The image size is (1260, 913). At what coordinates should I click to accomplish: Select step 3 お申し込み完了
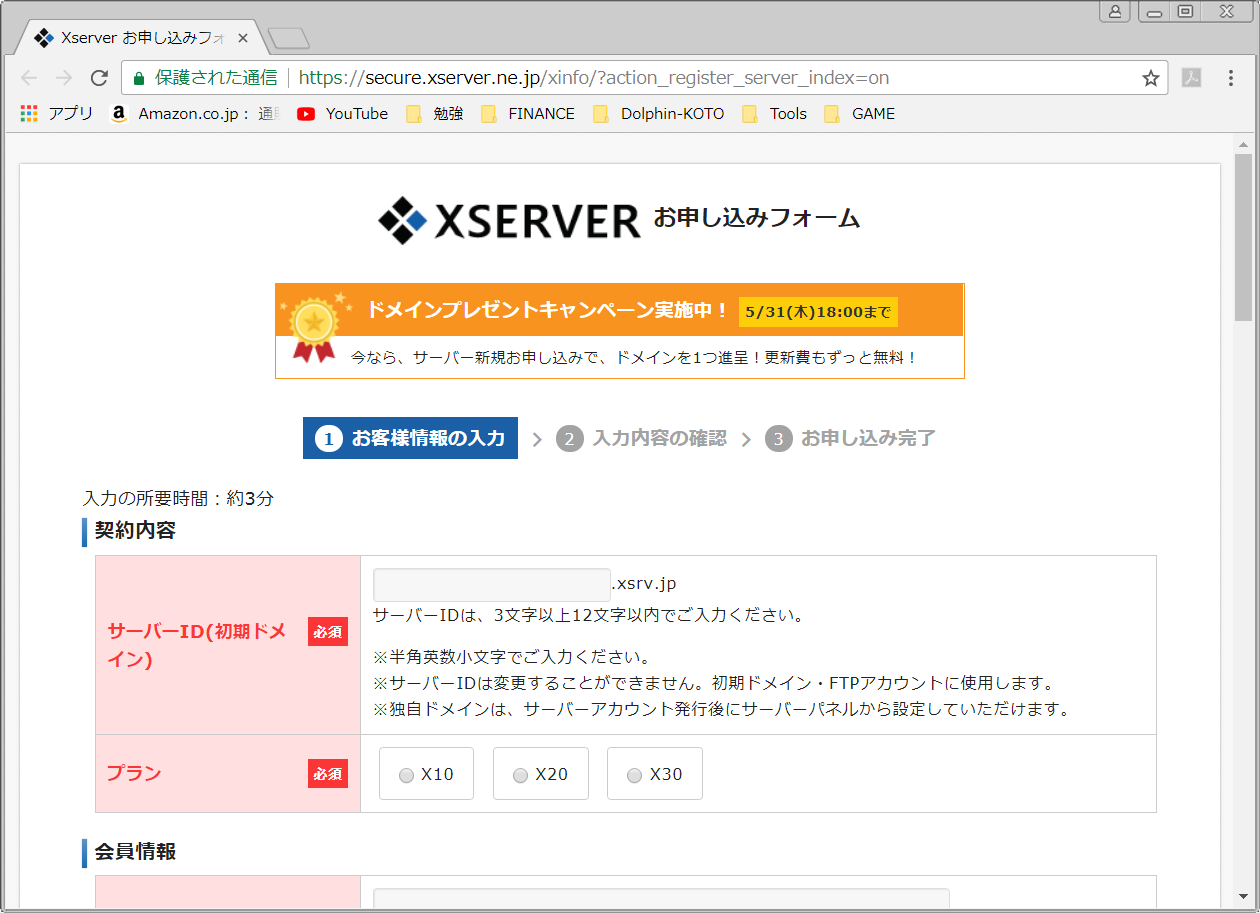point(850,438)
